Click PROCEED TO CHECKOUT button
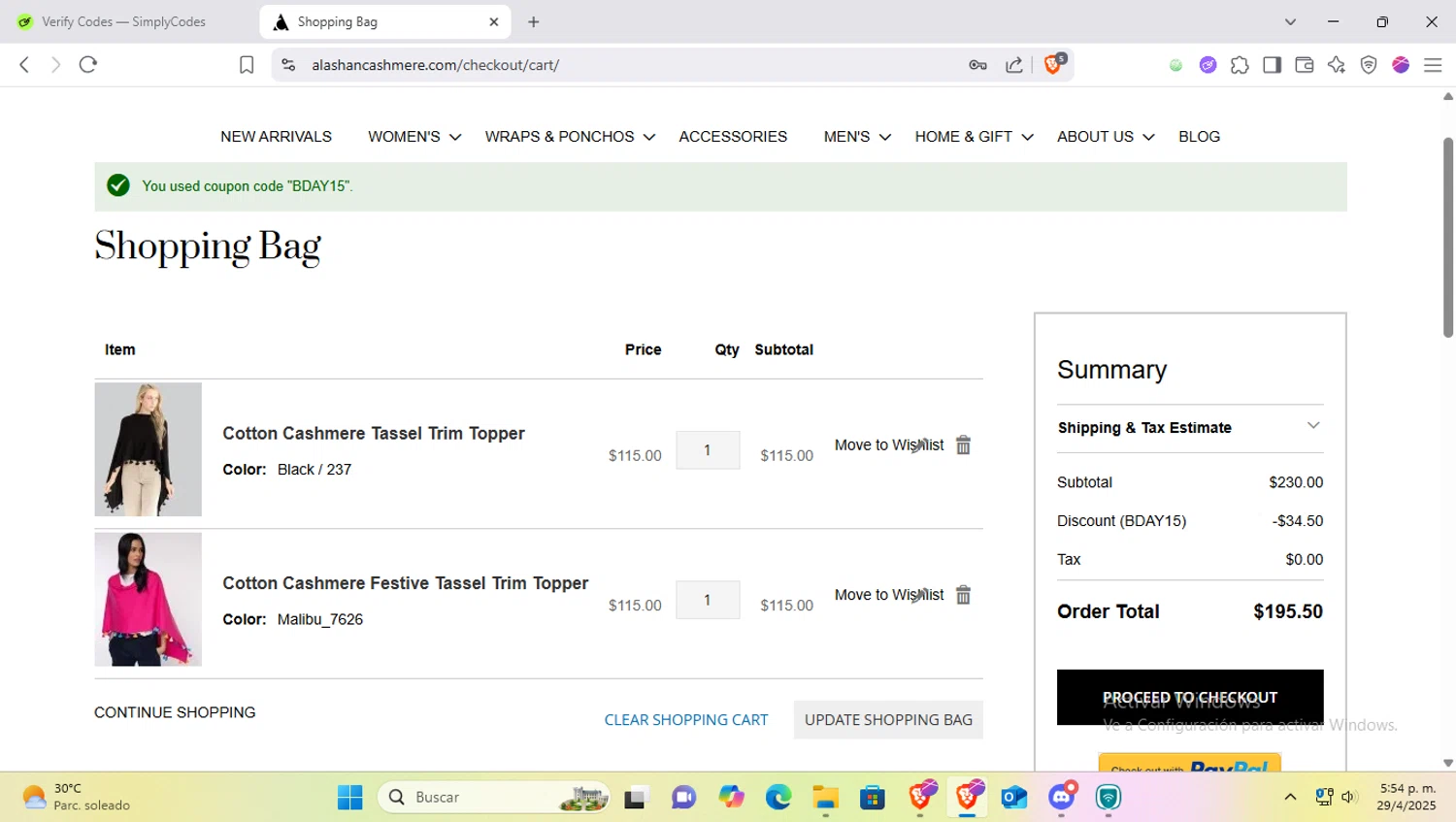The image size is (1456, 822). [1190, 697]
